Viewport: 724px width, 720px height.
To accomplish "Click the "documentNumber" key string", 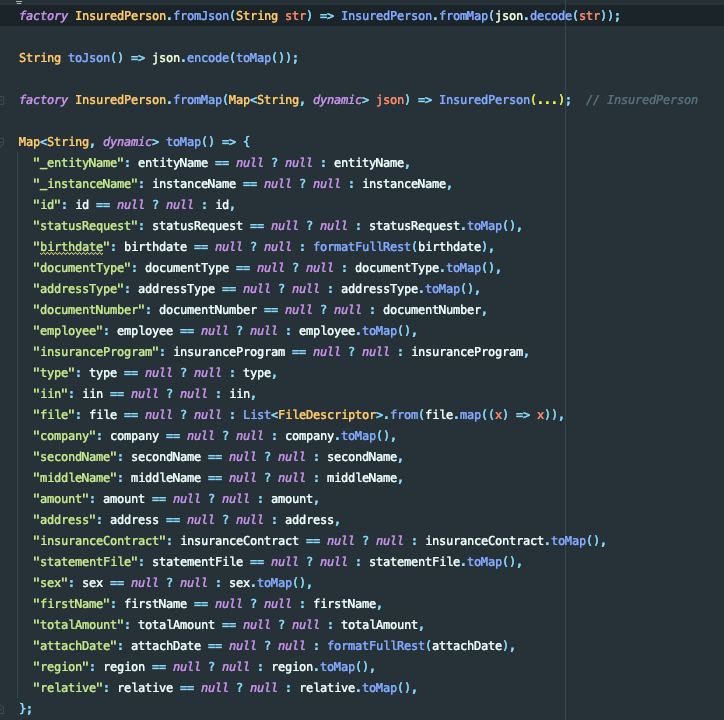I will 89,310.
